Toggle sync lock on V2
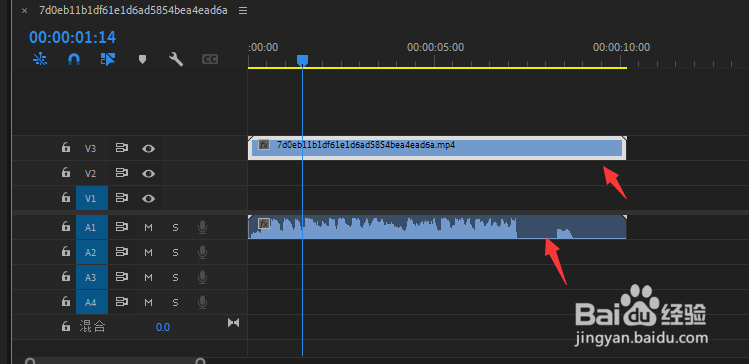Viewport: 749px width, 364px height. click(122, 173)
